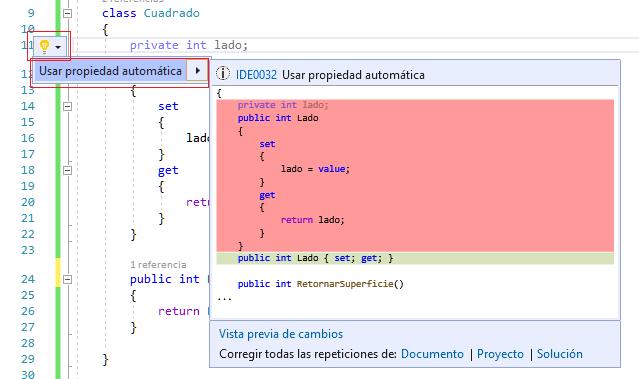This screenshot has height=379, width=639.
Task: Open 'Vista previa de cambios' link
Action: click(x=281, y=334)
